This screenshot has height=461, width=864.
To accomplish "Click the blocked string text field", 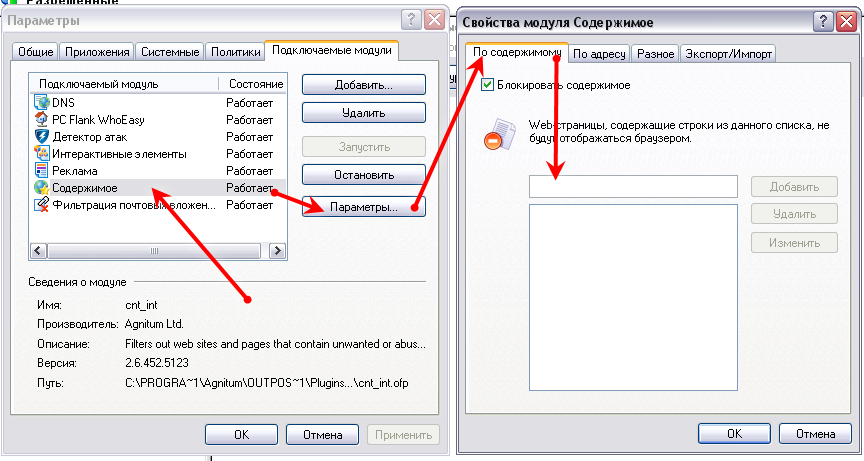I will (x=633, y=187).
